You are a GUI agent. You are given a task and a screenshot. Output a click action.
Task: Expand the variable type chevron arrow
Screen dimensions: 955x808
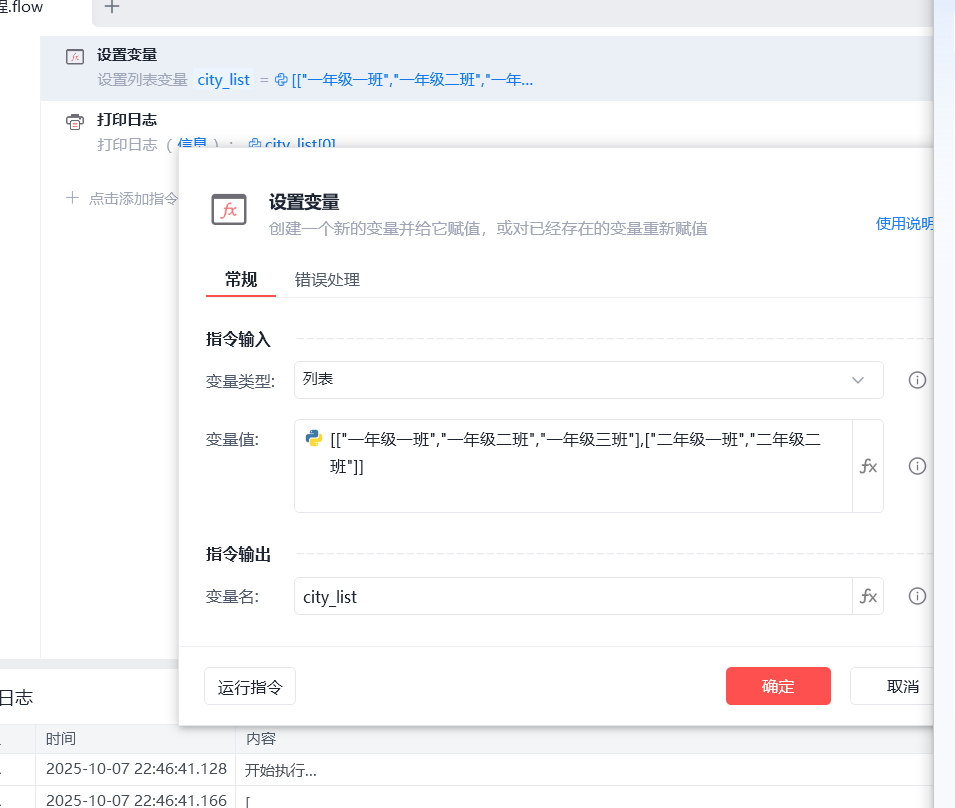tap(858, 380)
